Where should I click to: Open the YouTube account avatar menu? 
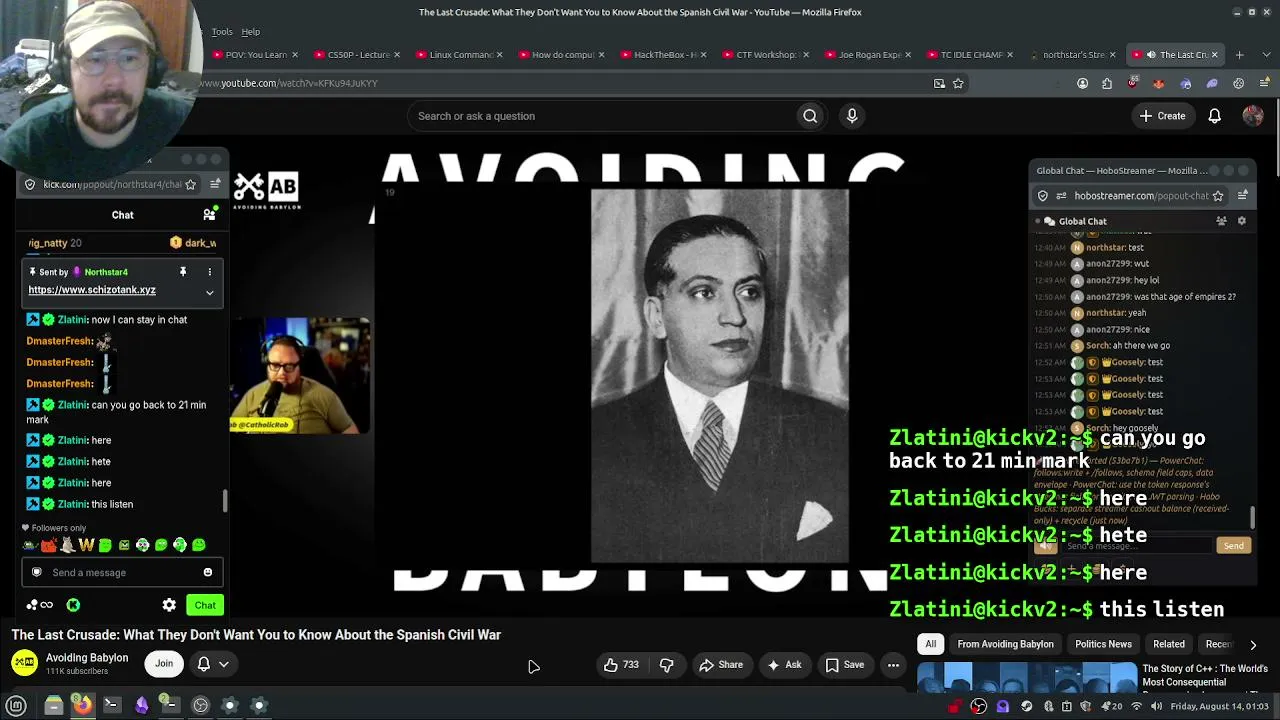click(1252, 116)
